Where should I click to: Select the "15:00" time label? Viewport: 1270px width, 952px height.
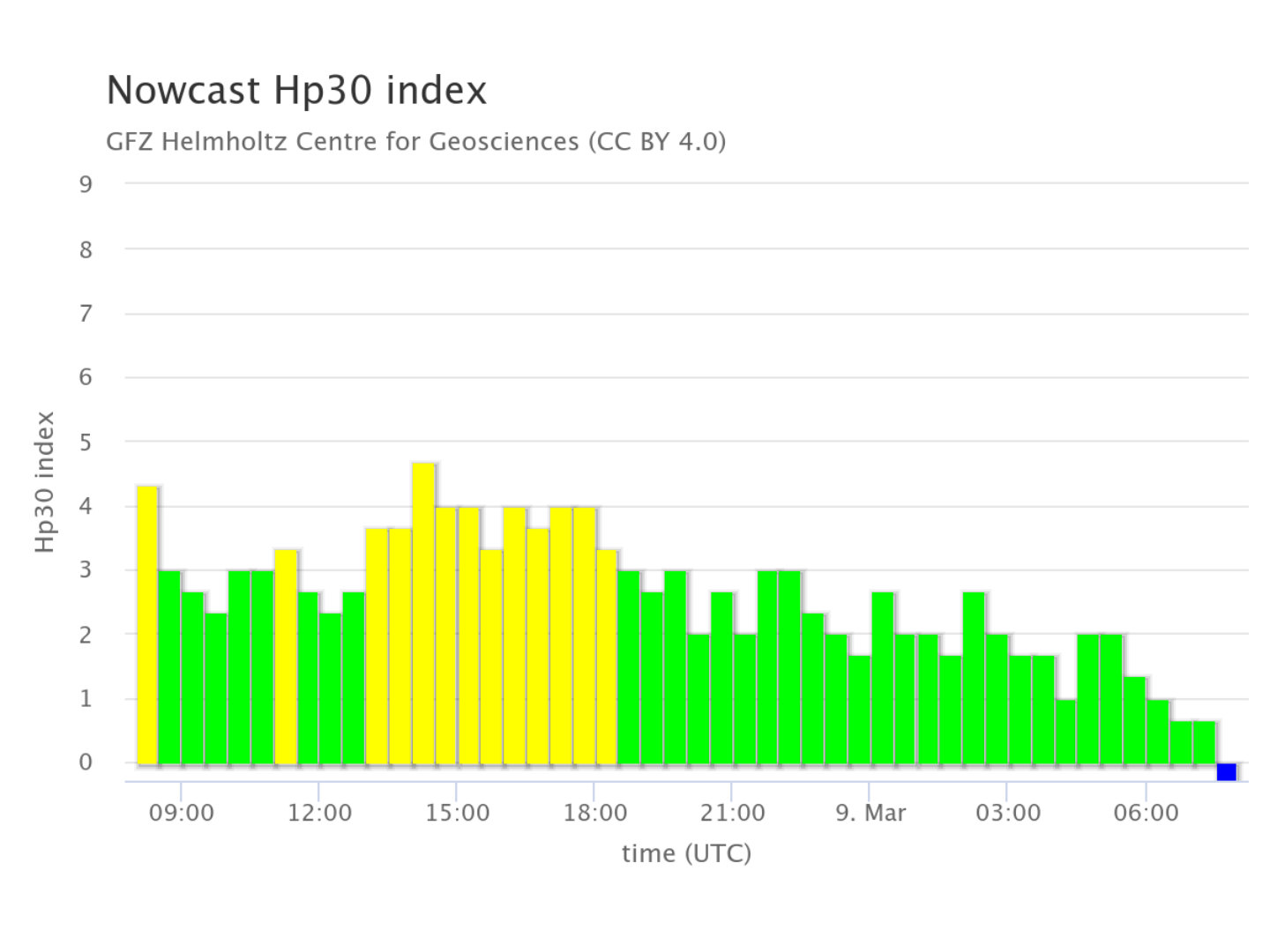[x=457, y=813]
